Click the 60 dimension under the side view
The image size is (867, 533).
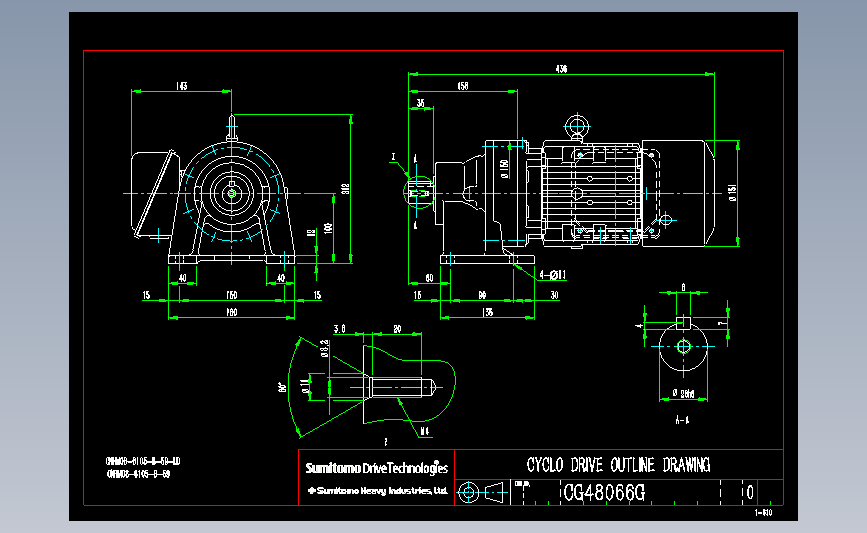[429, 278]
